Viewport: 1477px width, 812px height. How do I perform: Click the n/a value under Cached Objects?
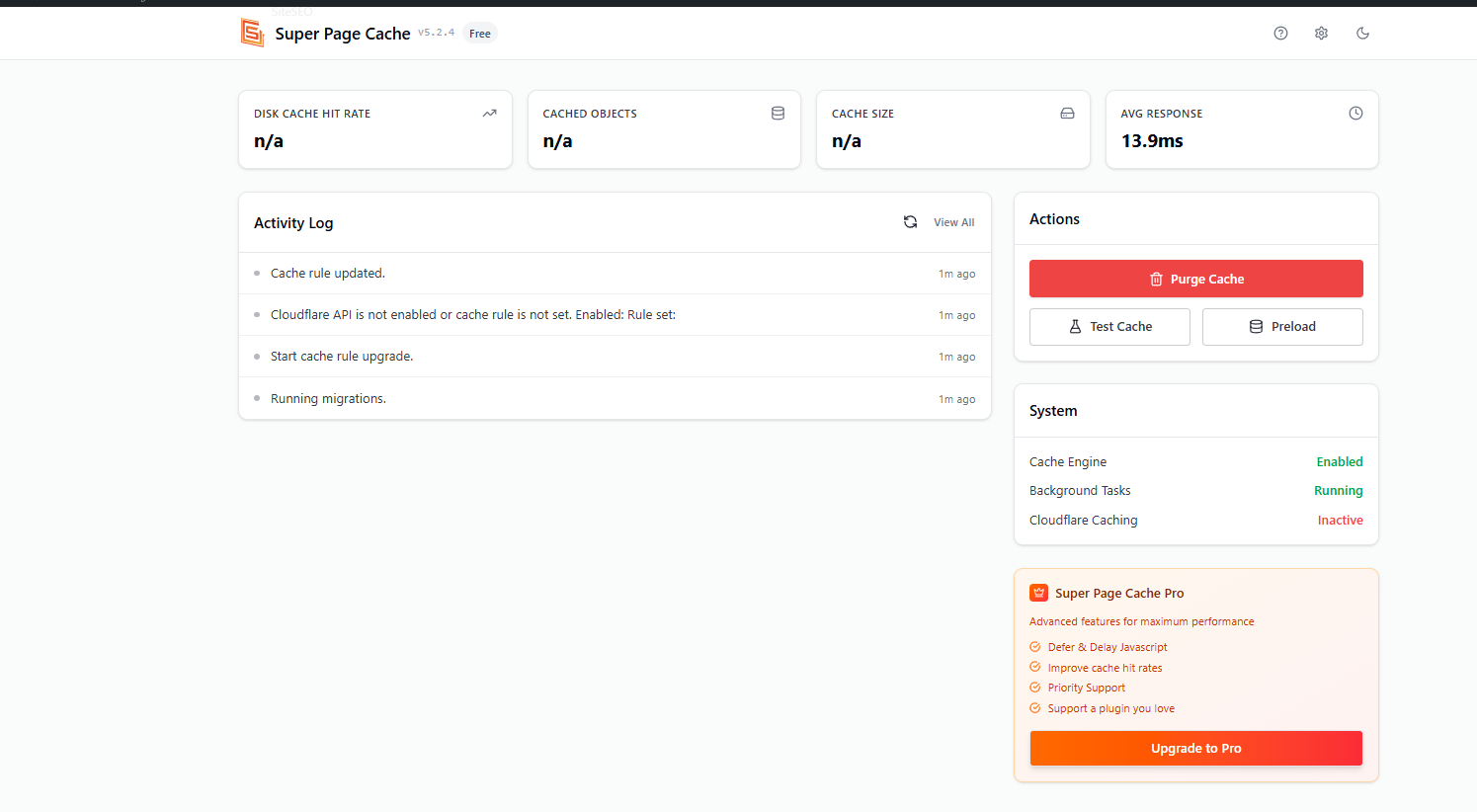557,141
